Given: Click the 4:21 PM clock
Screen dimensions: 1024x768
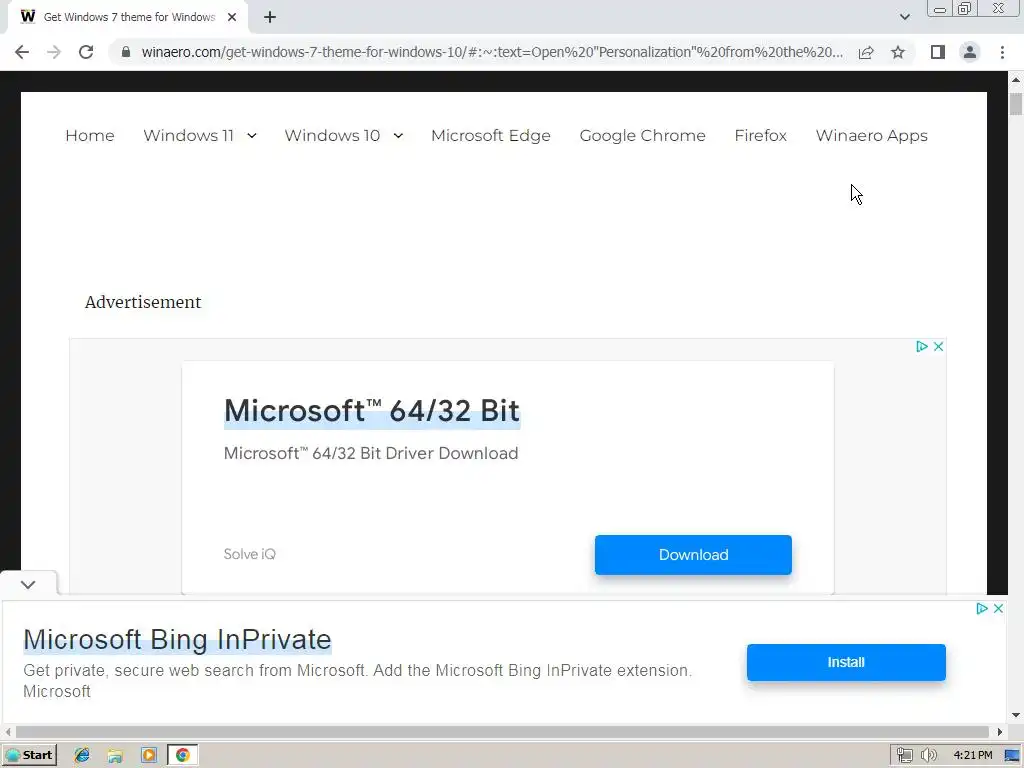Looking at the screenshot, I should (x=972, y=756).
